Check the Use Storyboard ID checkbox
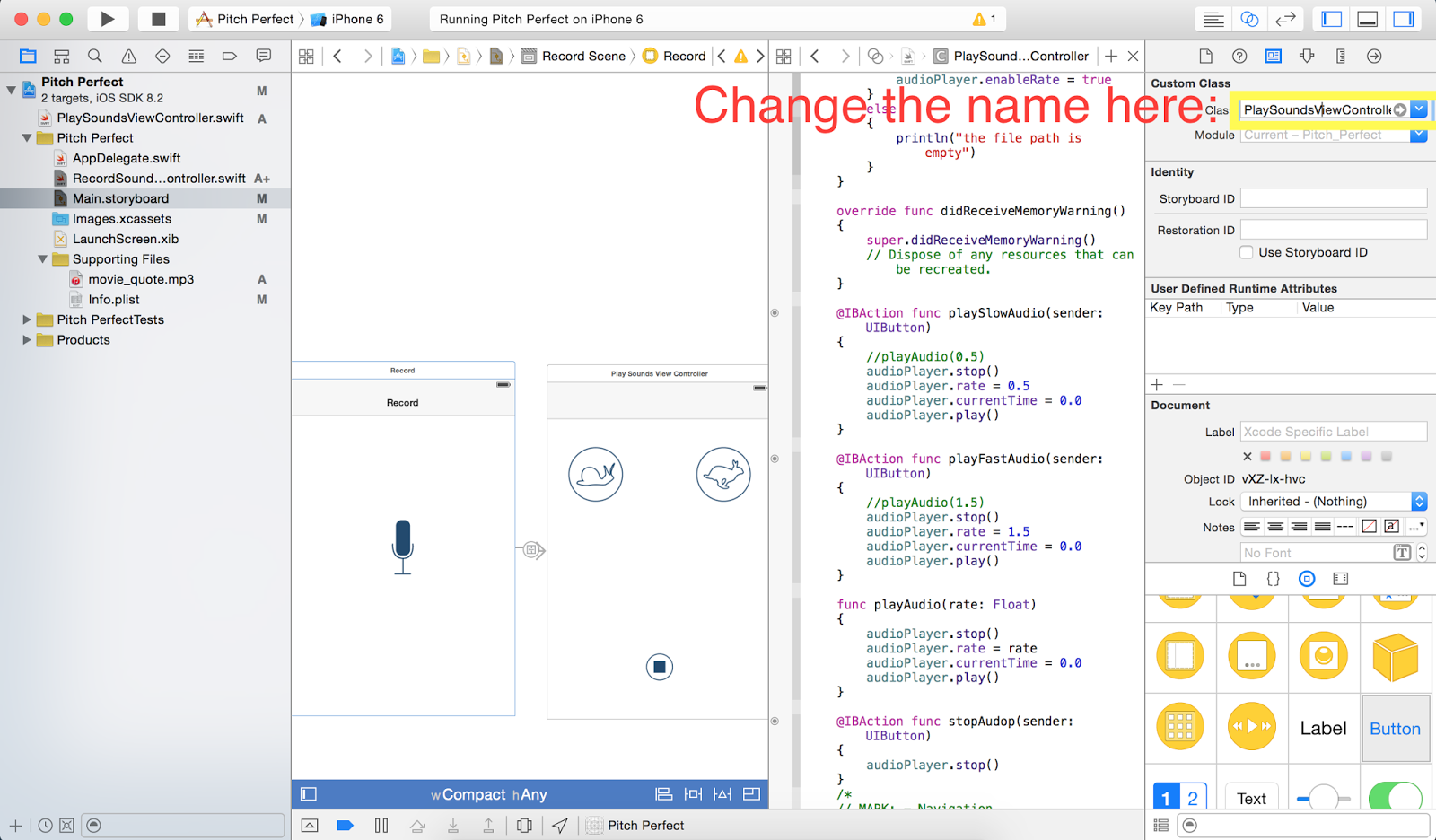This screenshot has width=1436, height=840. pos(1246,252)
